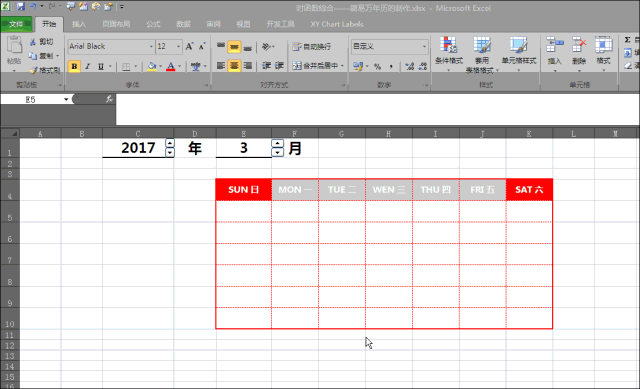640x389 pixels.
Task: Toggle center horizontal alignment
Action: coord(234,66)
